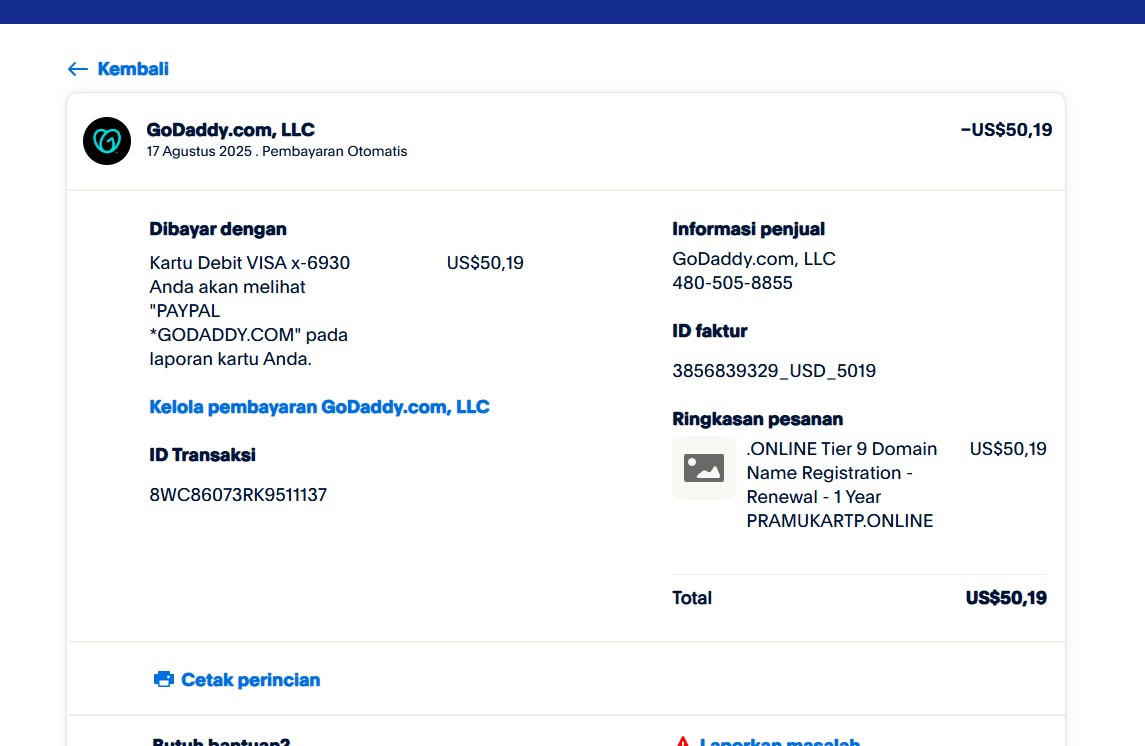Click invoice ID 3856839329_USD_5019

774,371
